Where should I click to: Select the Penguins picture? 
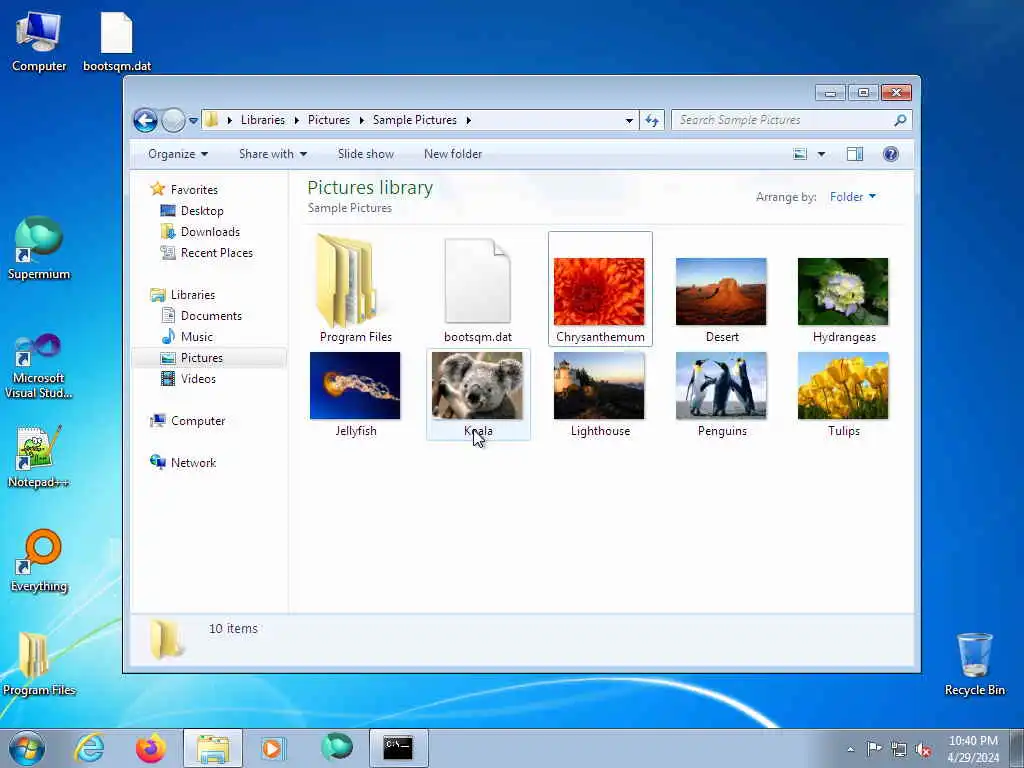point(722,394)
